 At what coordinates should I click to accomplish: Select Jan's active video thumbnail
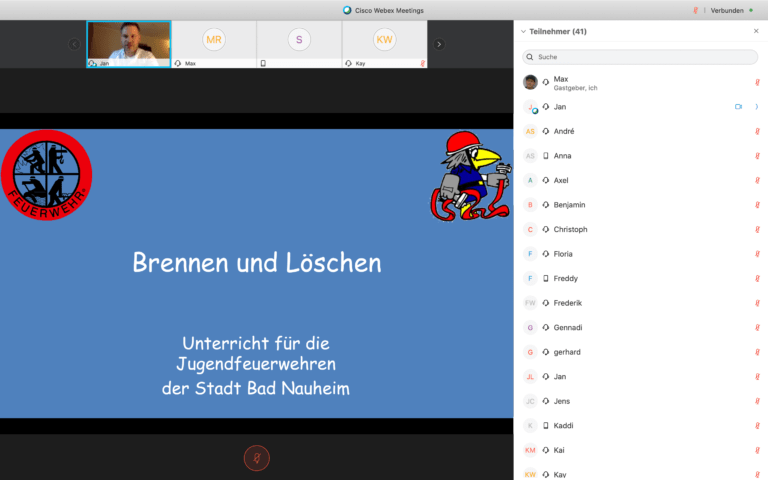[x=128, y=44]
